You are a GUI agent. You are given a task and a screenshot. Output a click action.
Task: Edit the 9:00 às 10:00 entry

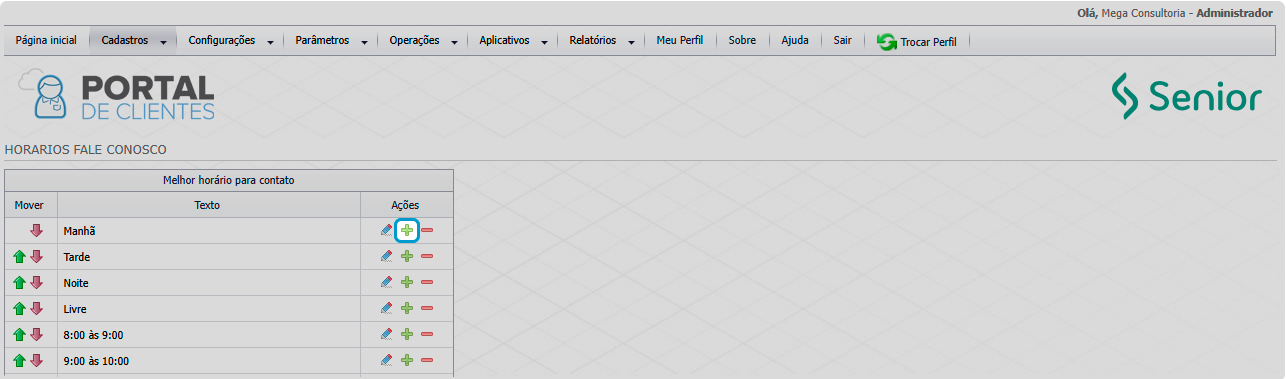point(387,361)
